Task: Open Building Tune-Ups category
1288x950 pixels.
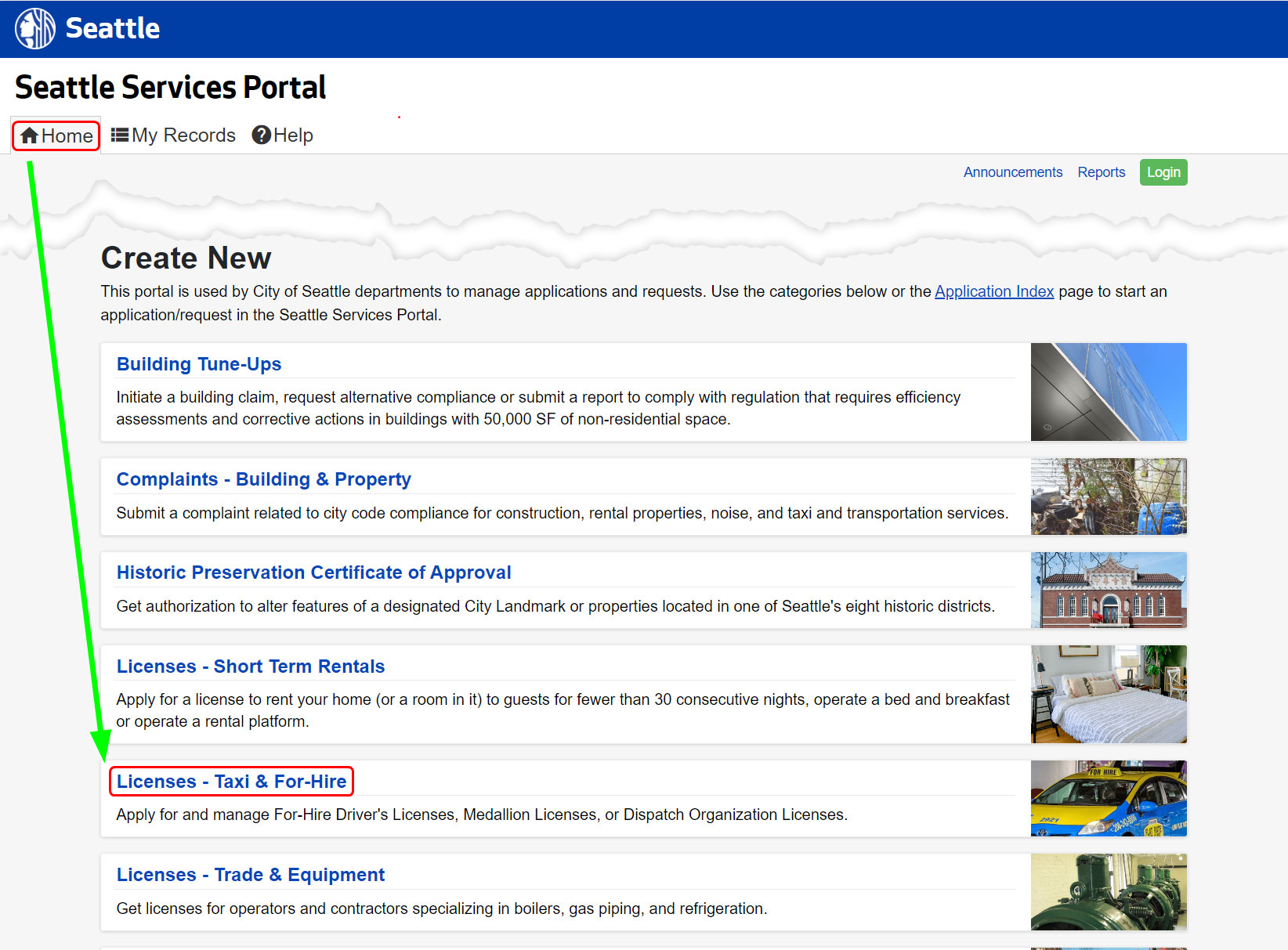Action: click(x=198, y=364)
